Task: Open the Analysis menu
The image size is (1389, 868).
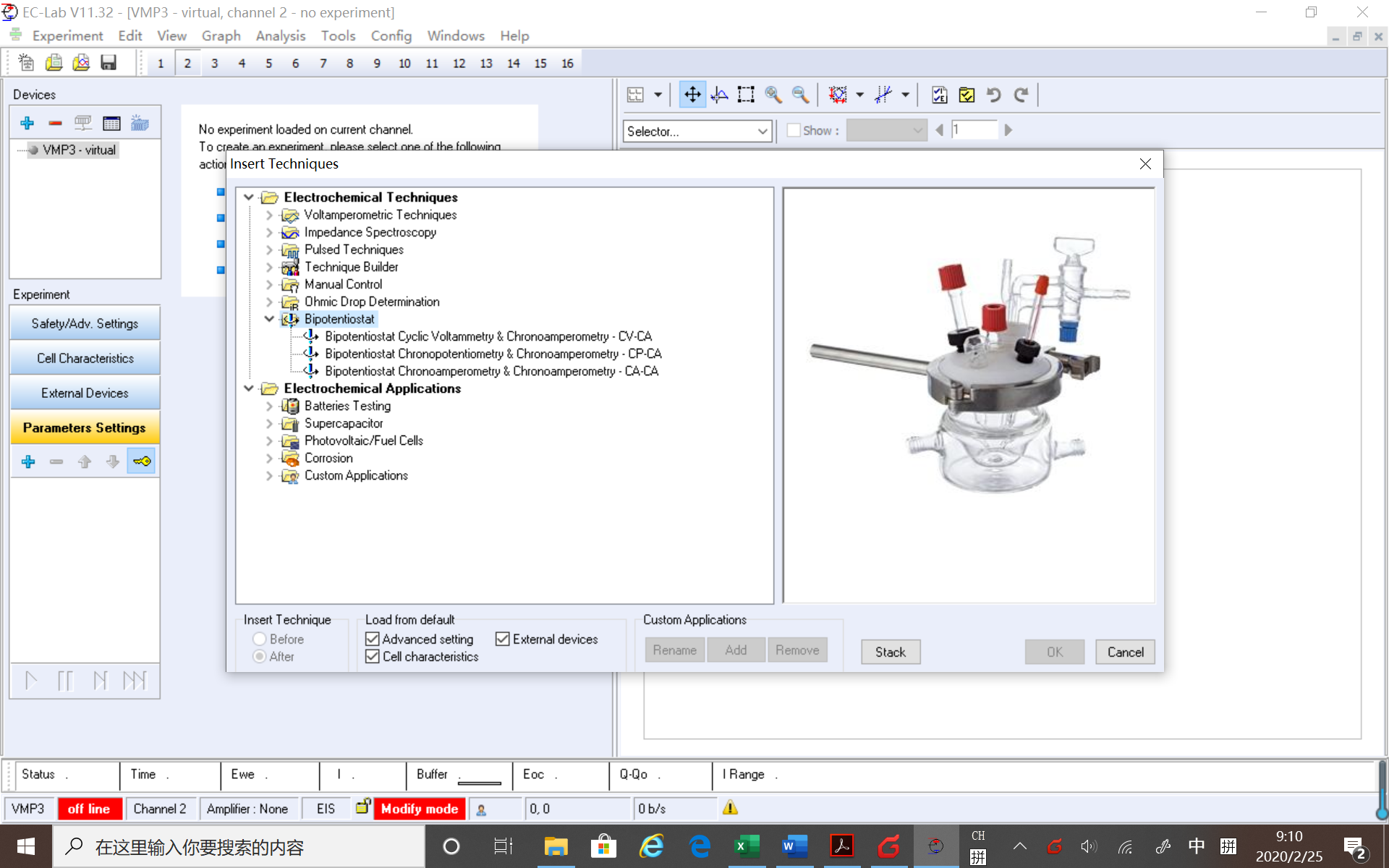Action: click(x=280, y=35)
